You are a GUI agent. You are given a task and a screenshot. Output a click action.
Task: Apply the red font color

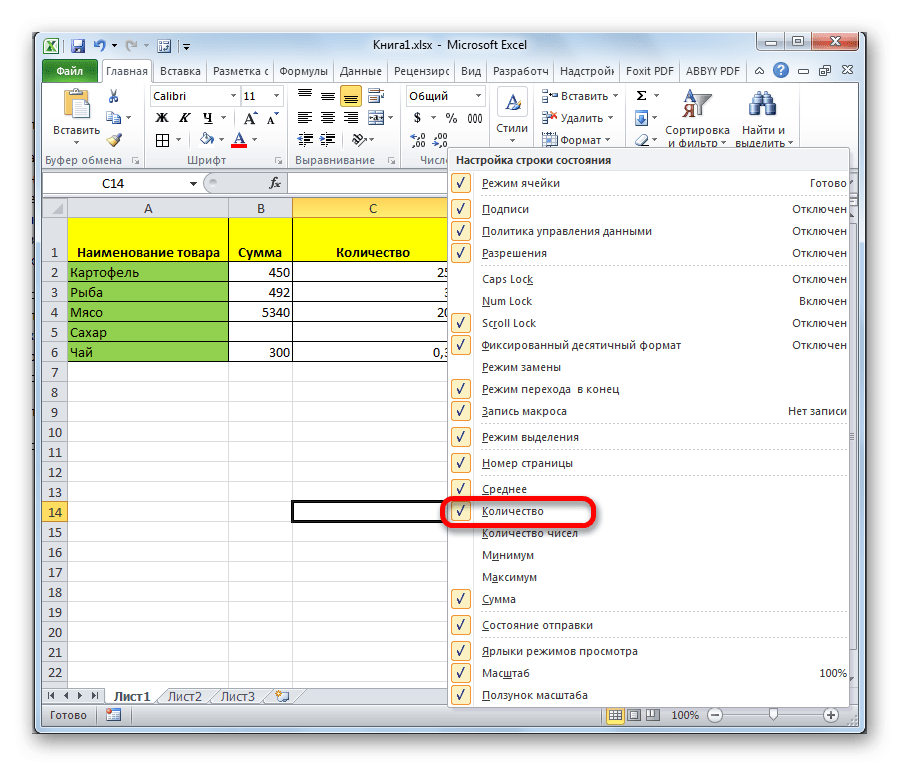point(240,140)
